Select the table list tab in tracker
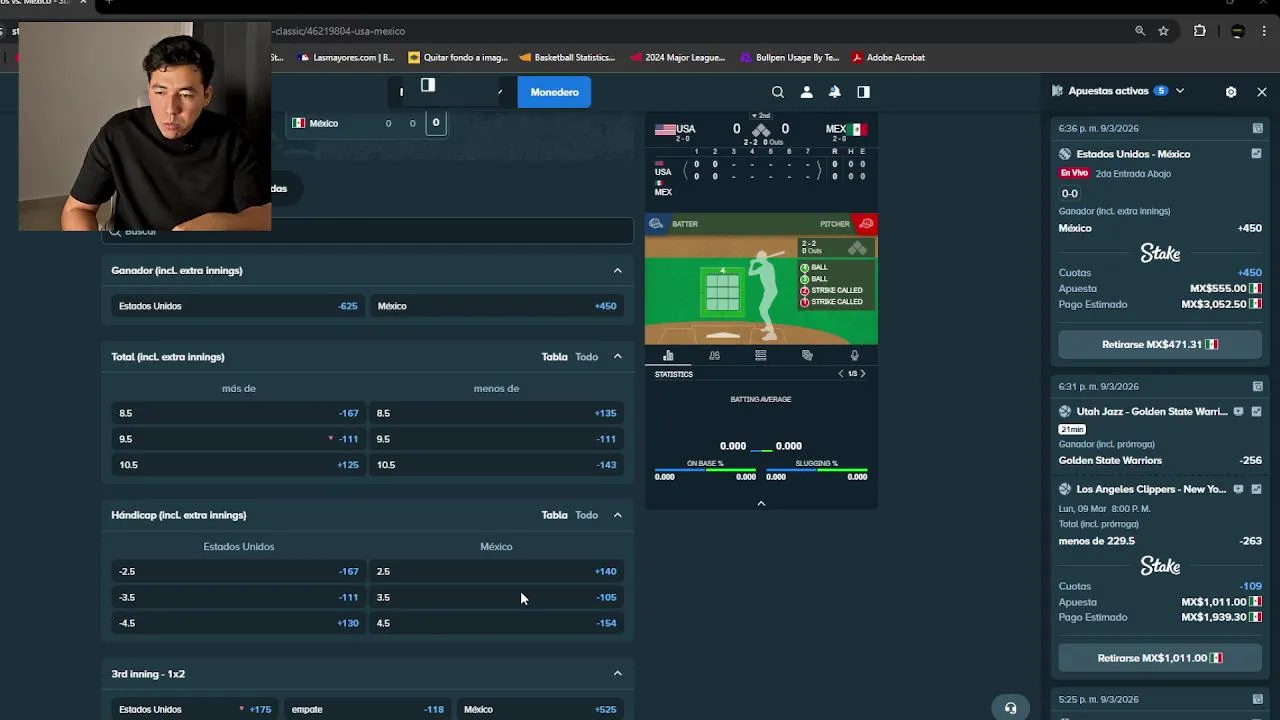This screenshot has width=1280, height=720. pos(761,355)
